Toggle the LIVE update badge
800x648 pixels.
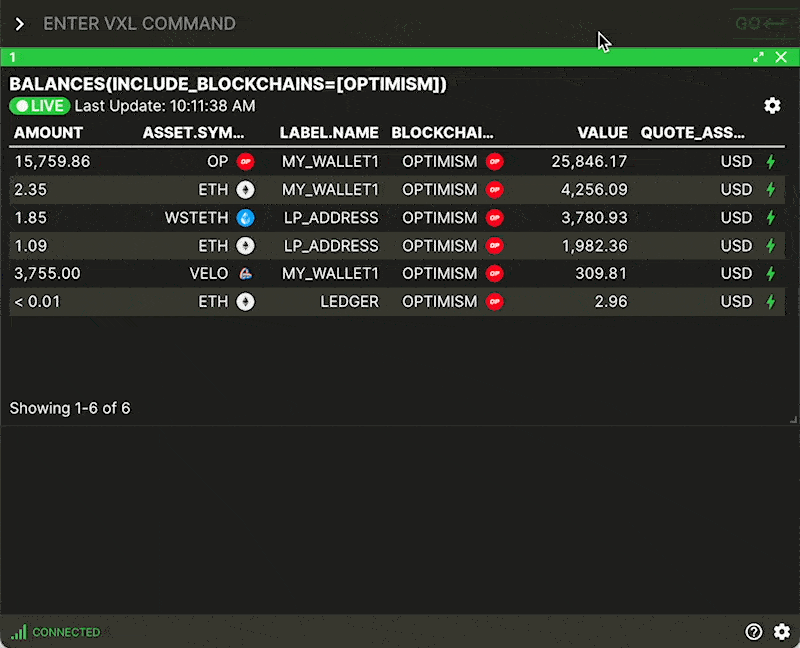tap(39, 106)
